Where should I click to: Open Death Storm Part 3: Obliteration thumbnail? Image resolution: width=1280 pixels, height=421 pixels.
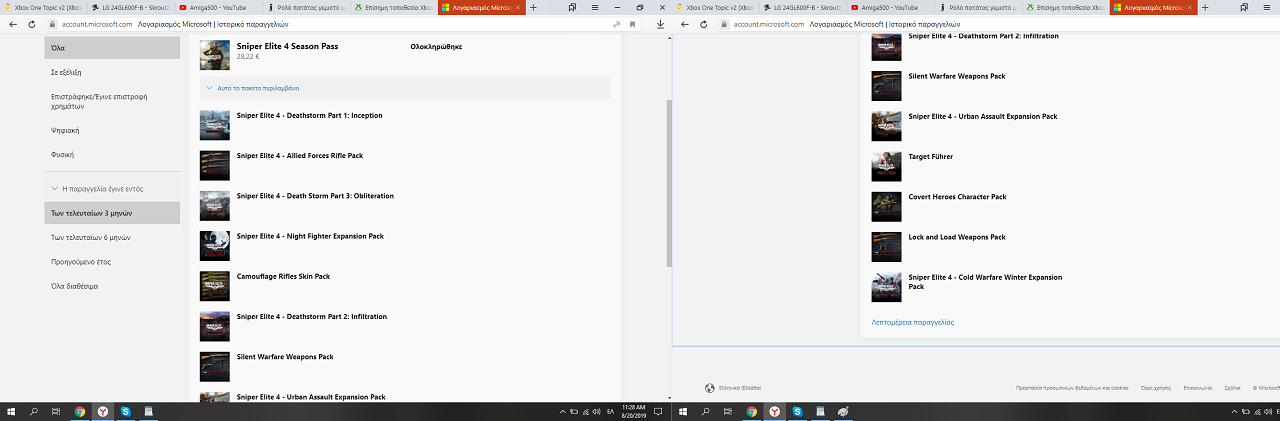[215, 205]
